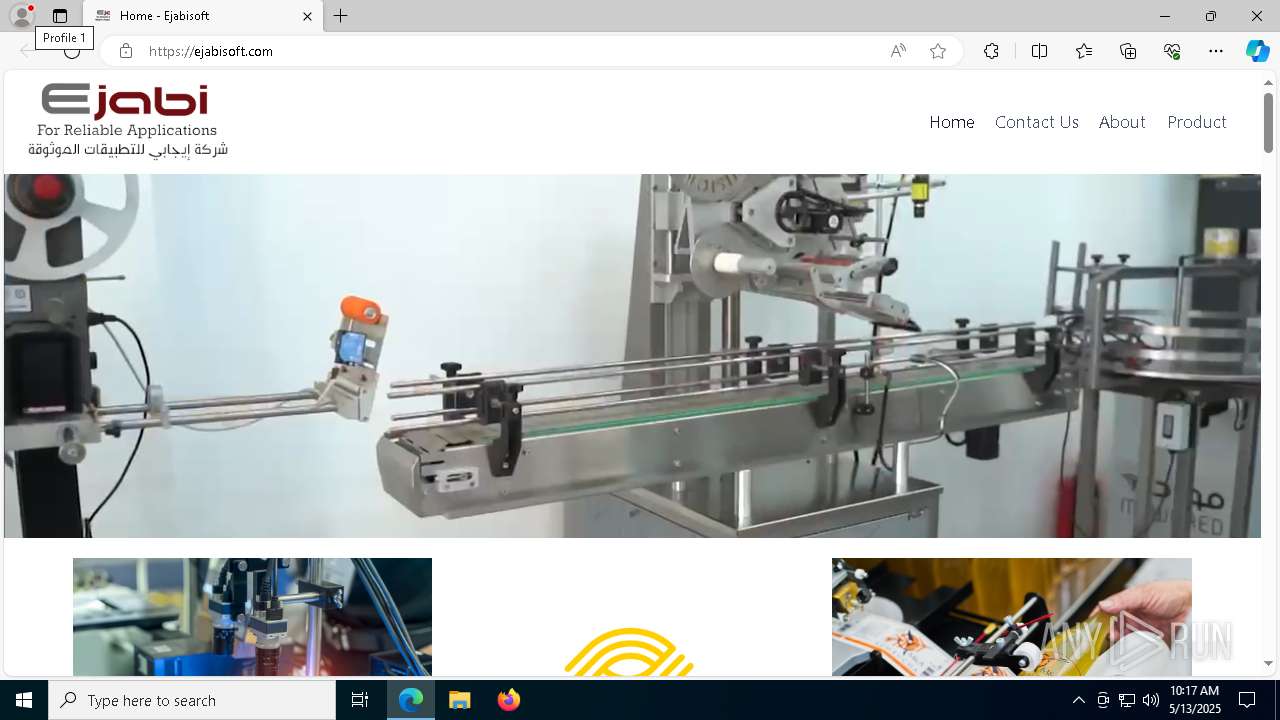Minimize the Edge browser window
This screenshot has height=720, width=1280.
pos(1165,16)
